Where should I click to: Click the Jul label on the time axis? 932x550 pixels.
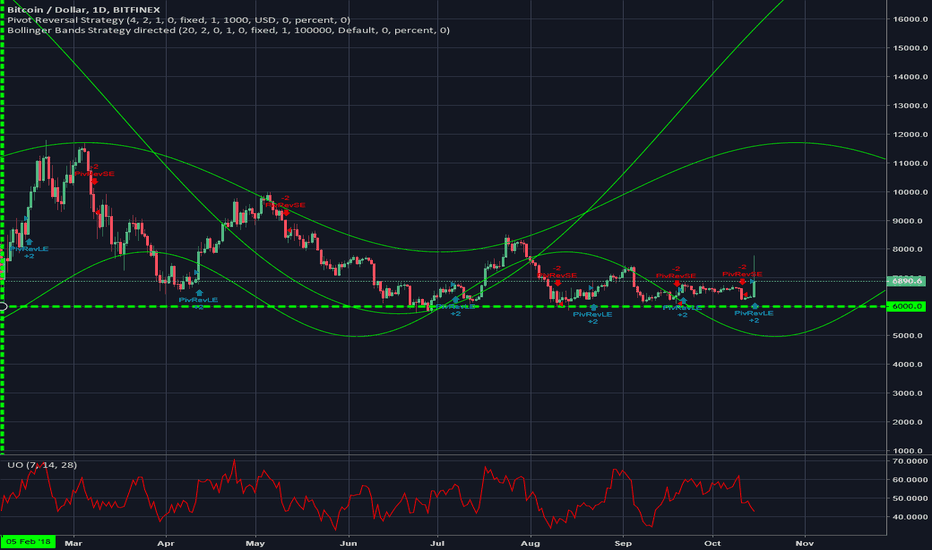coord(437,543)
